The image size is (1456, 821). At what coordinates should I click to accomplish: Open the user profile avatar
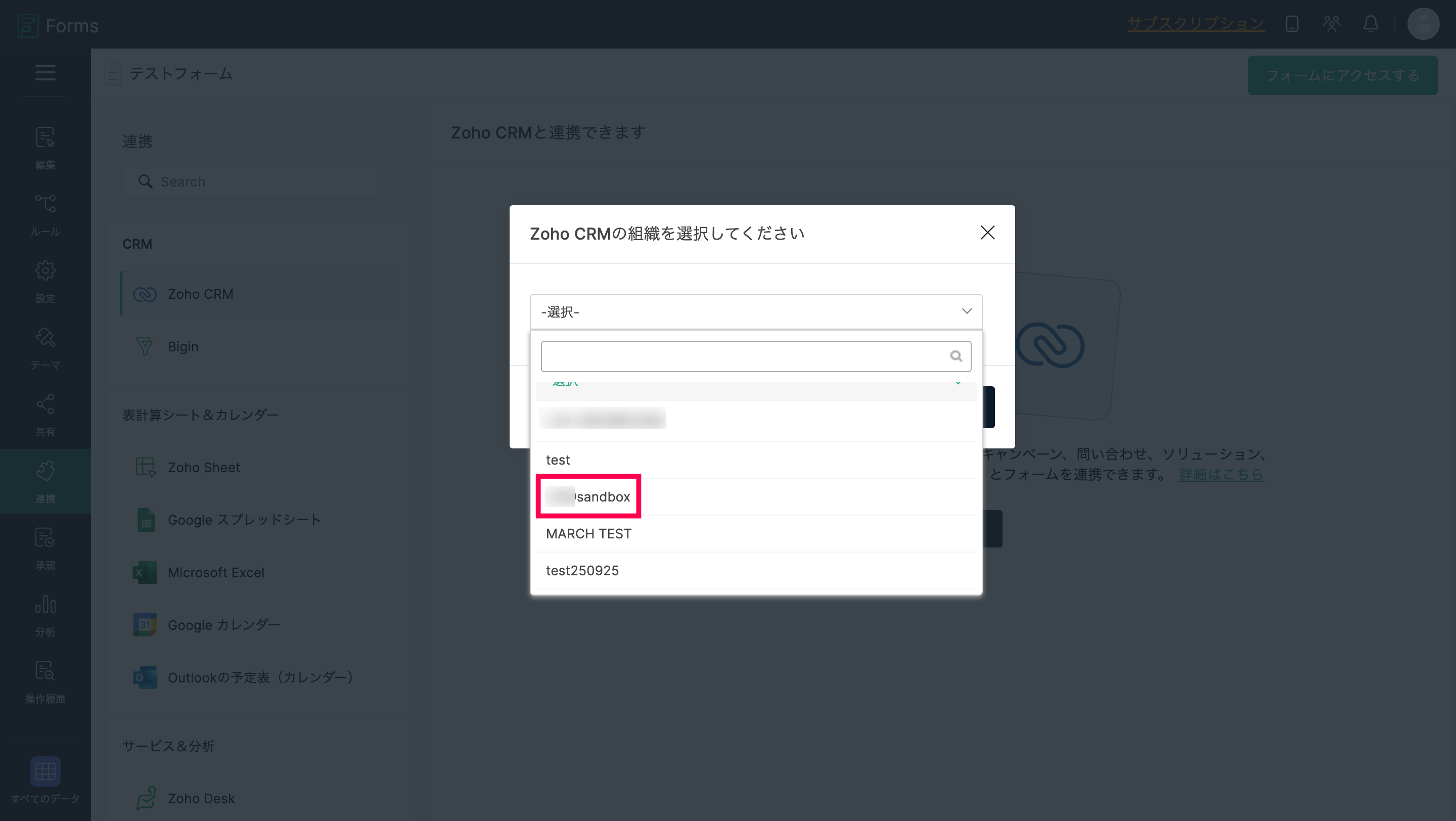pyautogui.click(x=1423, y=24)
